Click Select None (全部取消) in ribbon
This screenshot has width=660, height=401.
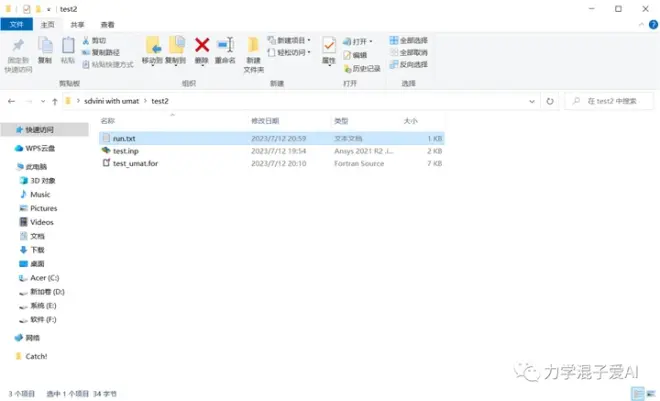pyautogui.click(x=407, y=52)
